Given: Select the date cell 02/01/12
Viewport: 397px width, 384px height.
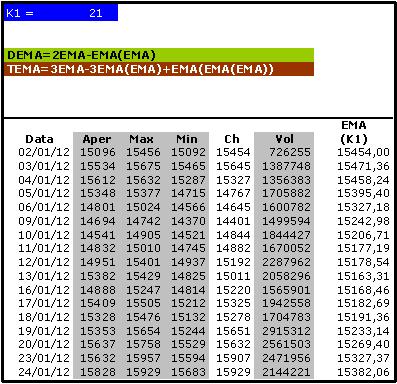Looking at the screenshot, I should 44,152.
